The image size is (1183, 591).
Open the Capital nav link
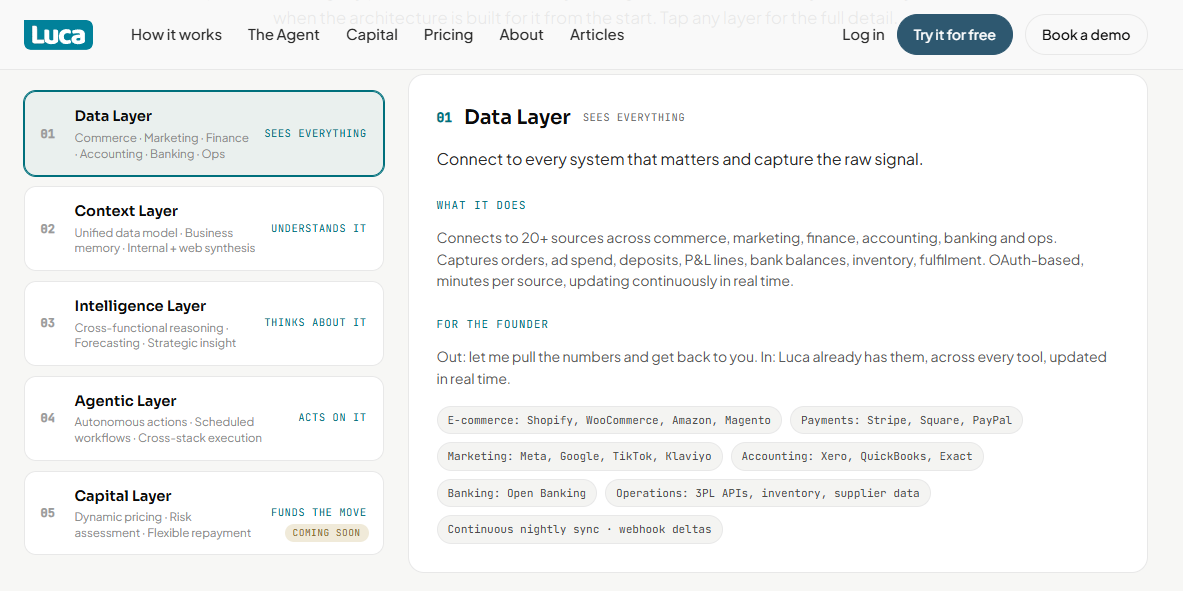pos(371,35)
